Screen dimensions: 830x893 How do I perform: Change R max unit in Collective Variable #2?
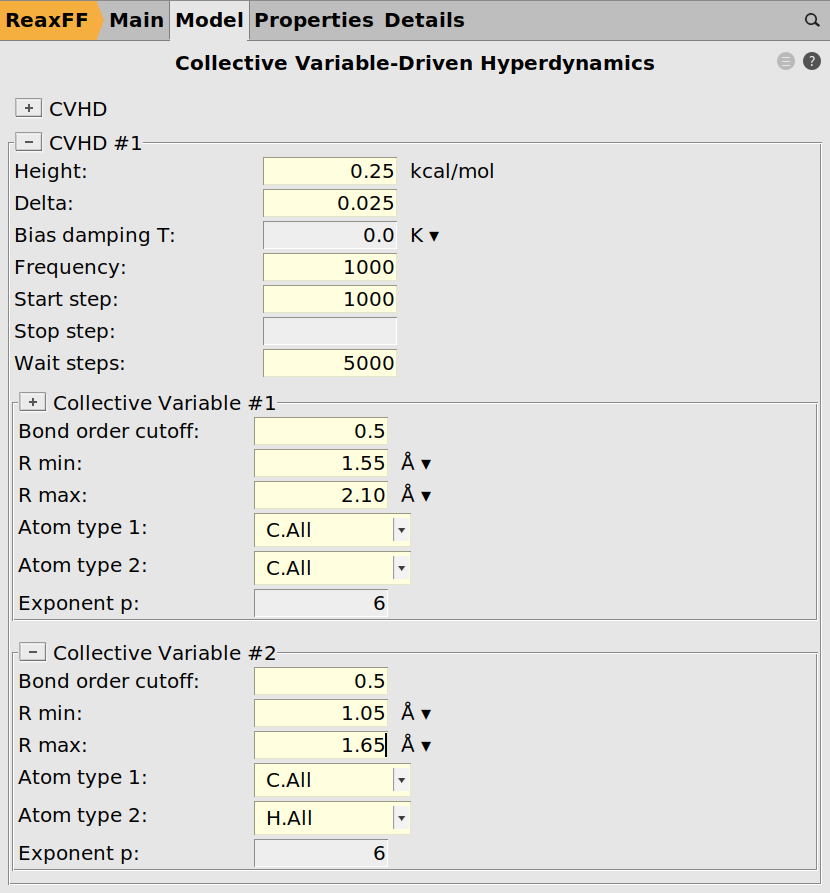(416, 745)
